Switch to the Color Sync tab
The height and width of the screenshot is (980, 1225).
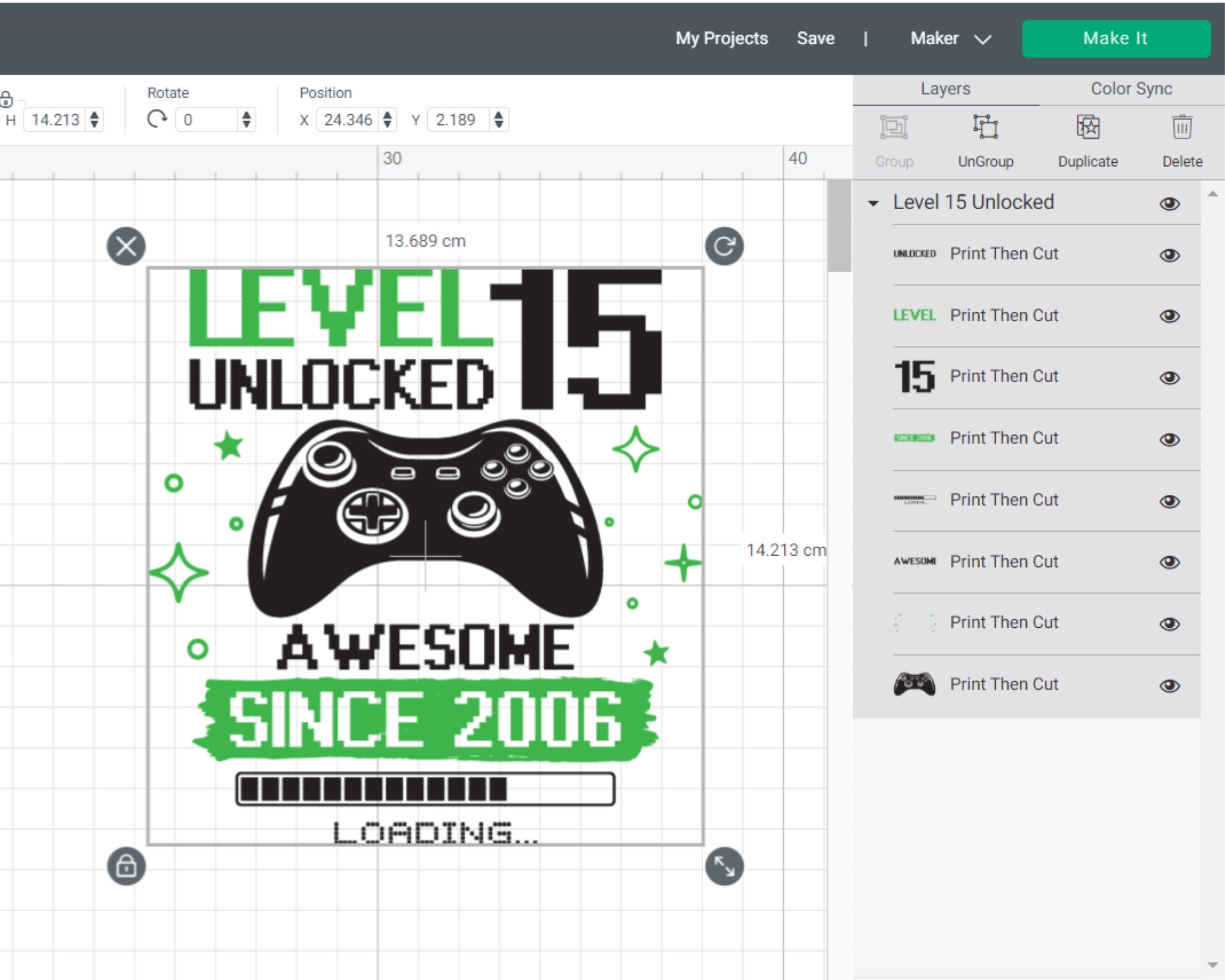1130,89
